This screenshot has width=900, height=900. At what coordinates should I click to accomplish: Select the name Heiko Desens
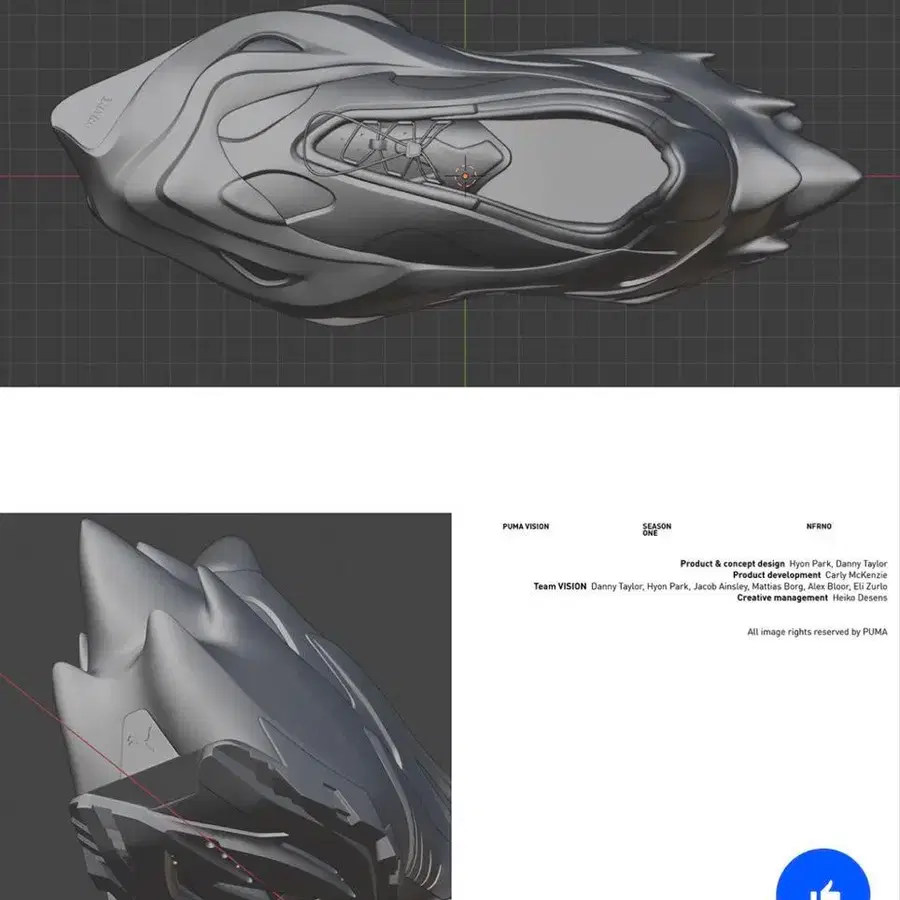pyautogui.click(x=860, y=598)
